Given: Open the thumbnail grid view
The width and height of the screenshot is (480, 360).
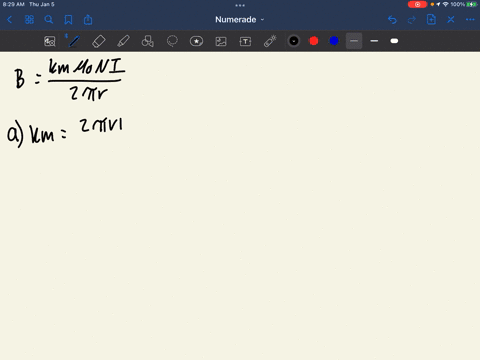Looking at the screenshot, I should tap(29, 20).
